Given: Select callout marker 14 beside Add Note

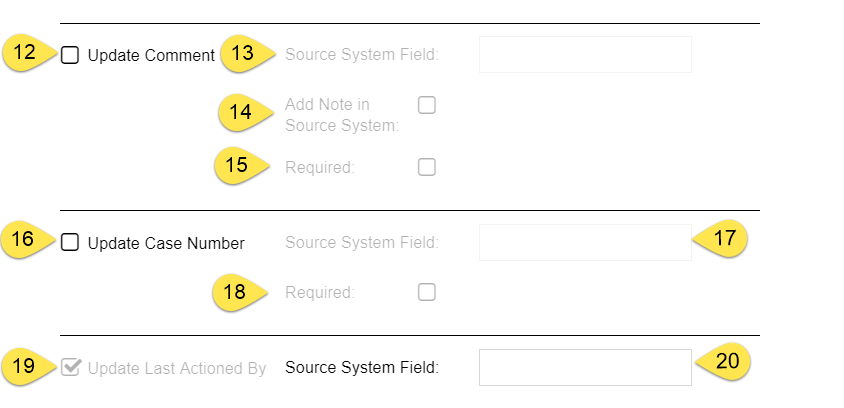Looking at the screenshot, I should 241,112.
